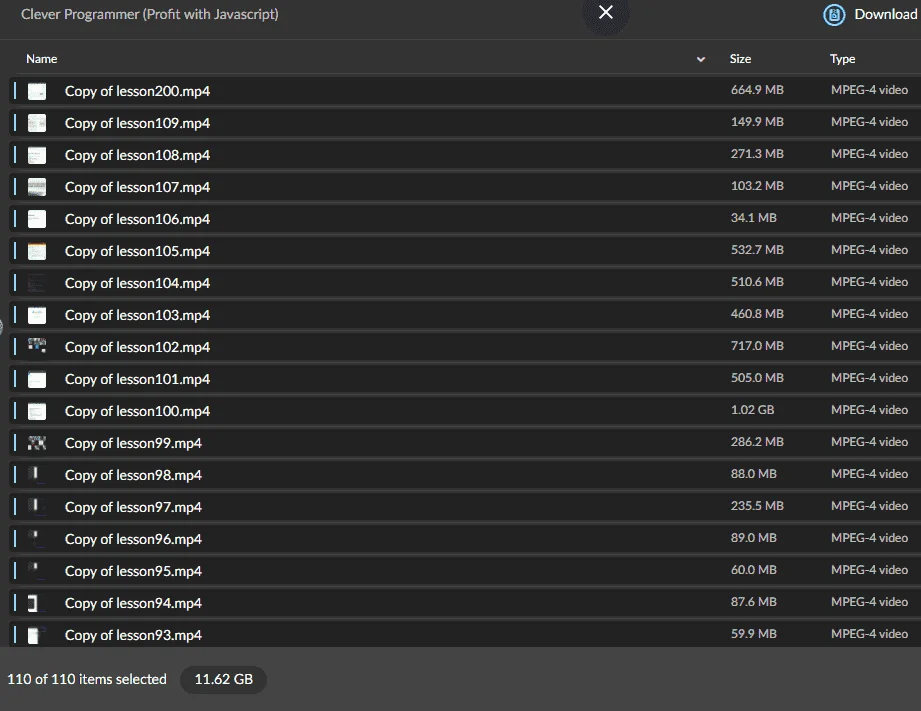Sort files by Name column header
The width and height of the screenshot is (921, 711).
click(x=42, y=59)
